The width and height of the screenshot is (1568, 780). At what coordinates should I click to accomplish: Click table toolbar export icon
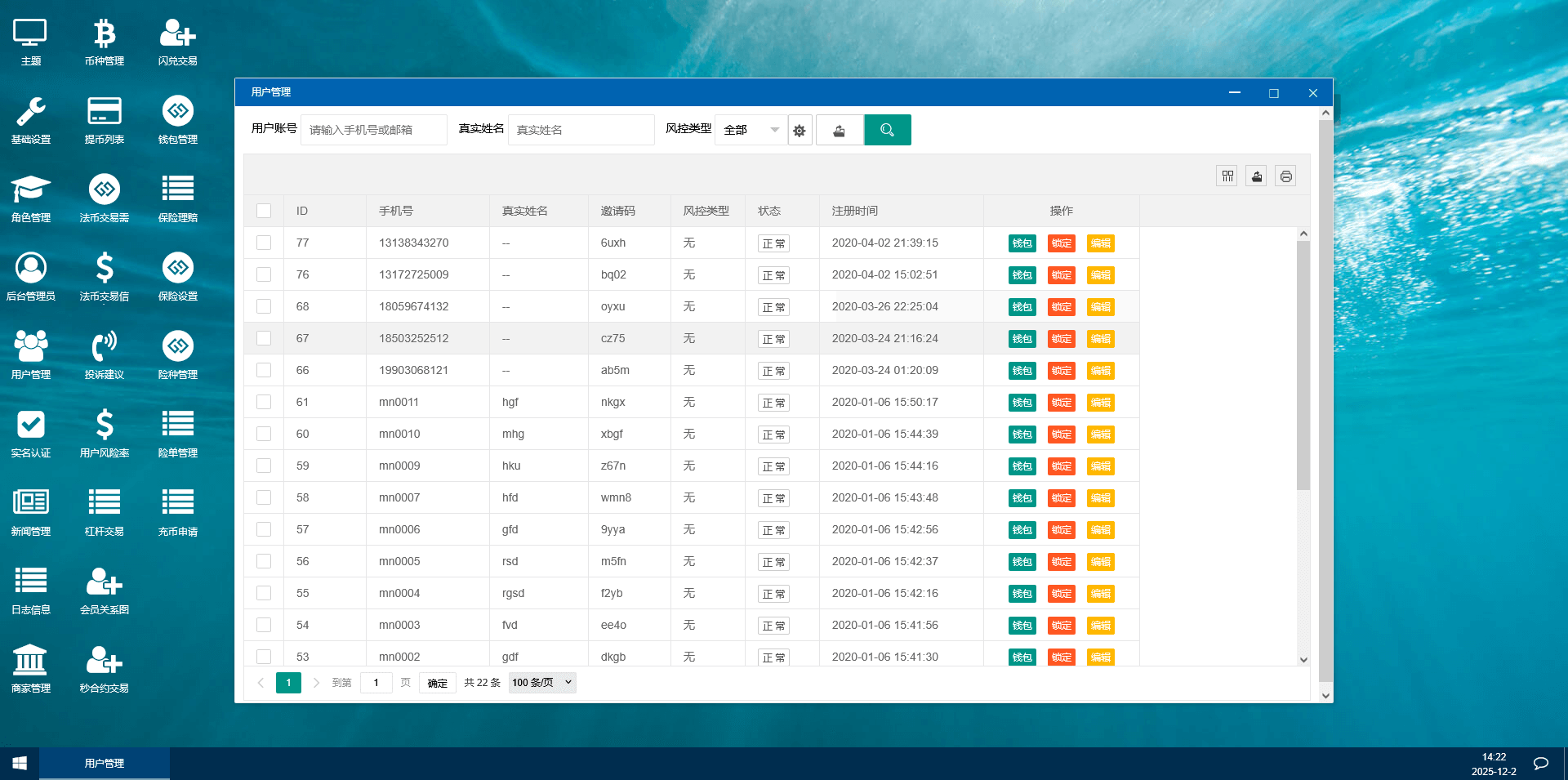pos(1257,176)
